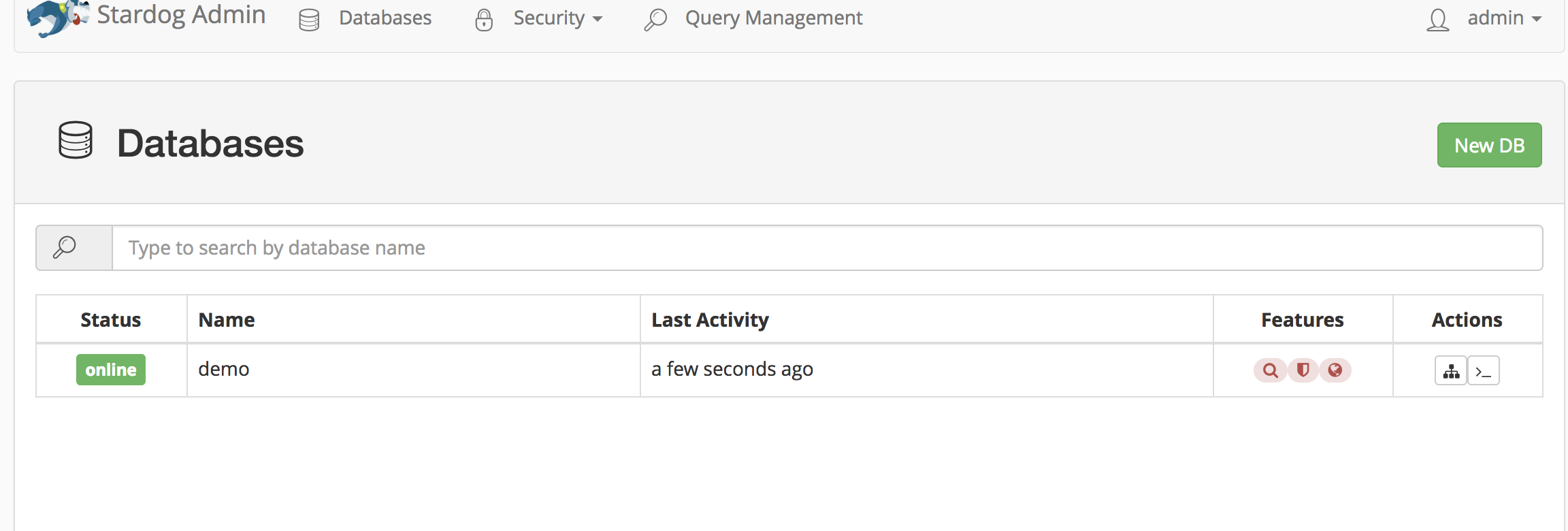Click the search magnifier addon icon
1568x531 pixels.
(65, 247)
